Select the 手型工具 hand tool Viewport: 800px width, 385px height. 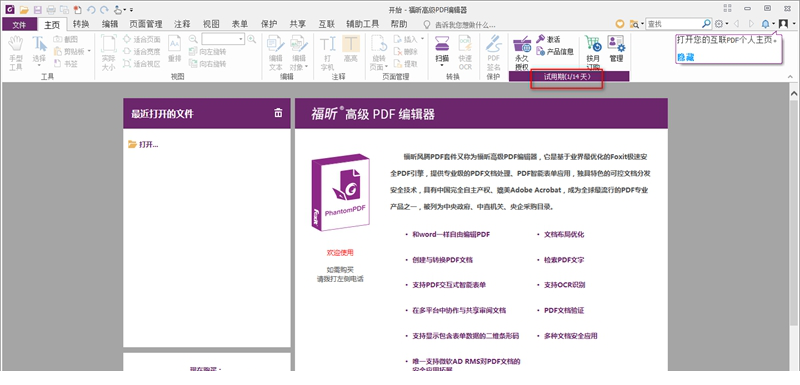pyautogui.click(x=16, y=53)
